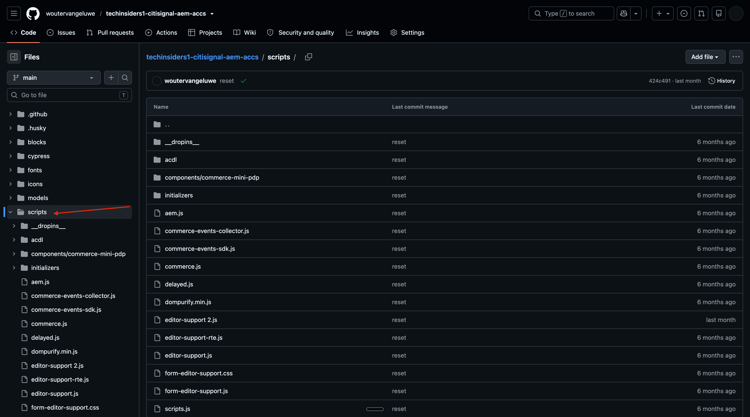Open form-editor-support.js in file list

point(196,391)
